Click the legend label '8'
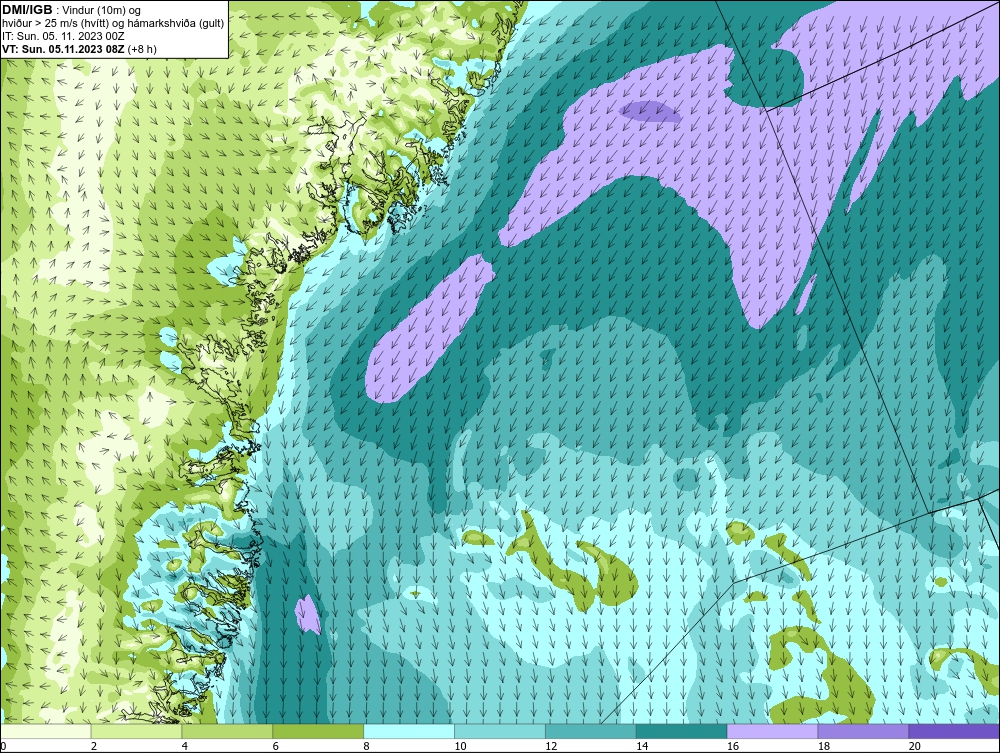Image resolution: width=1000 pixels, height=753 pixels. pos(366,746)
